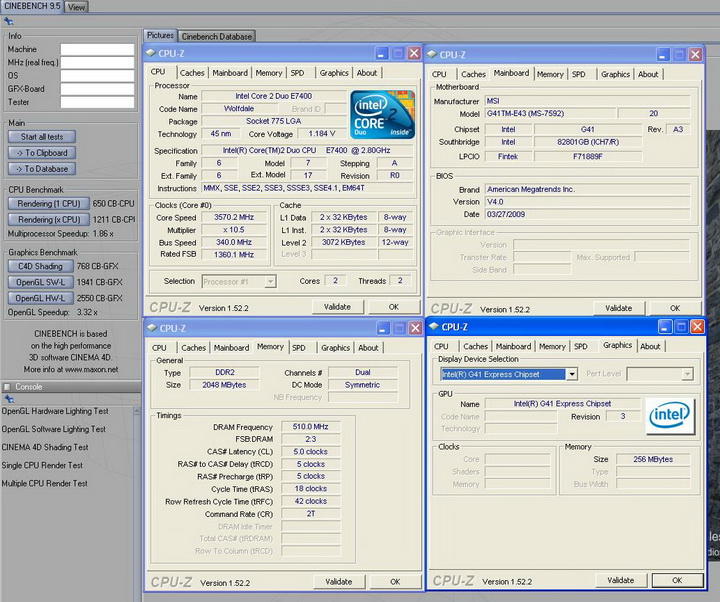Expand the Display Device Selection dropdown
The height and width of the screenshot is (602, 720).
click(x=571, y=374)
